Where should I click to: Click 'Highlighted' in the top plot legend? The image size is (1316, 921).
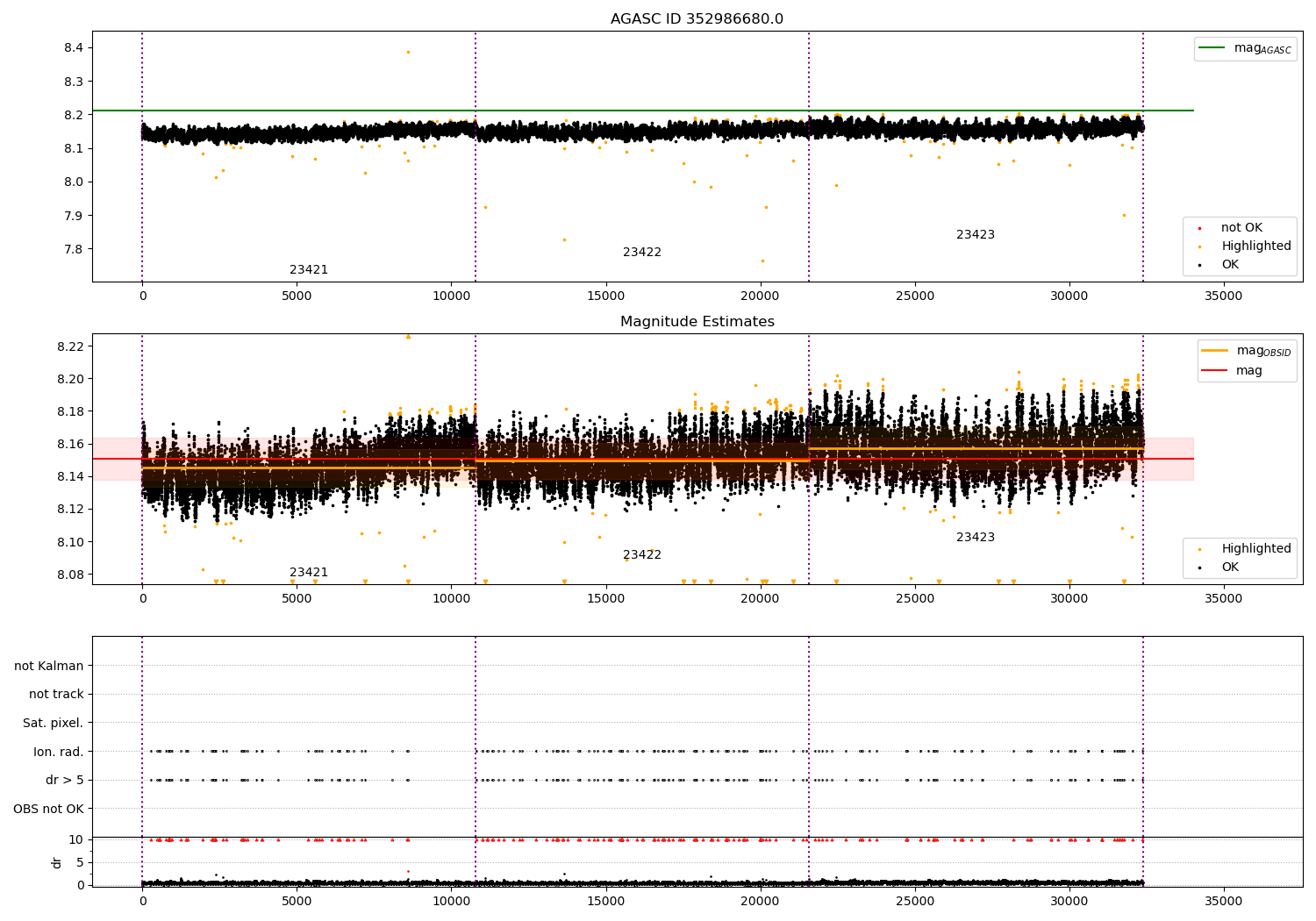pos(1256,246)
